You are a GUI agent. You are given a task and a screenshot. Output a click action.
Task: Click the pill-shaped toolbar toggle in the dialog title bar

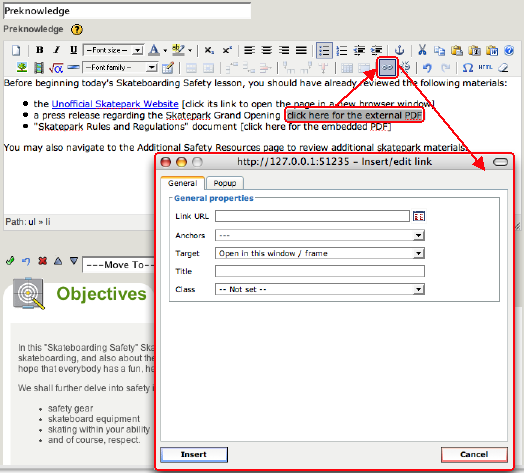[x=500, y=162]
